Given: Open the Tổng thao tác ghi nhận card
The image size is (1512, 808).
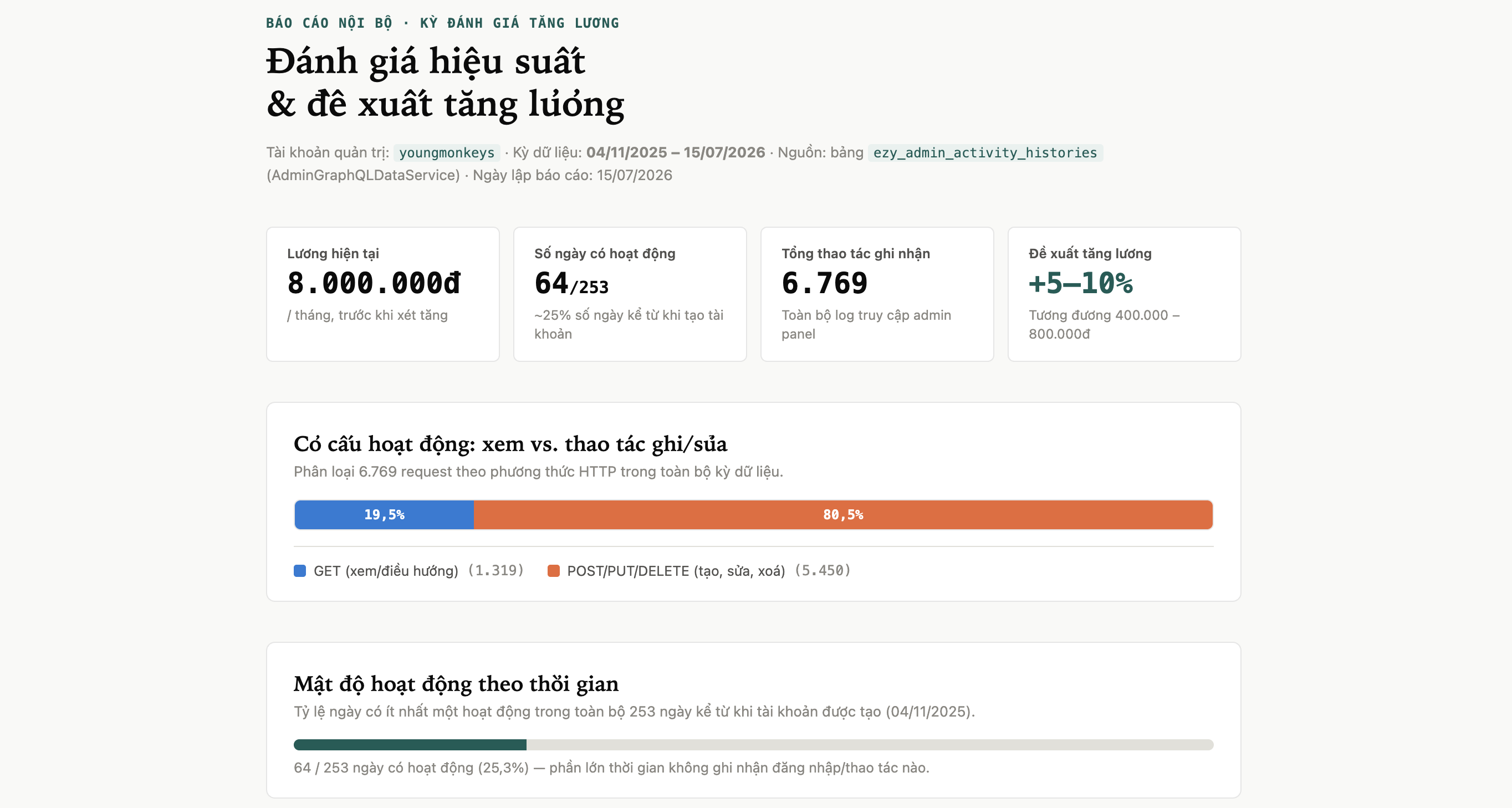Looking at the screenshot, I should (877, 294).
